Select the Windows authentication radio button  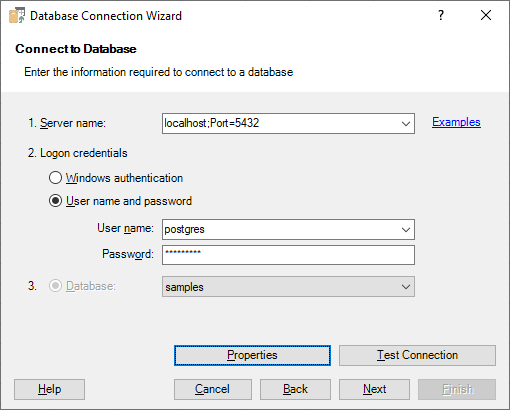click(55, 178)
